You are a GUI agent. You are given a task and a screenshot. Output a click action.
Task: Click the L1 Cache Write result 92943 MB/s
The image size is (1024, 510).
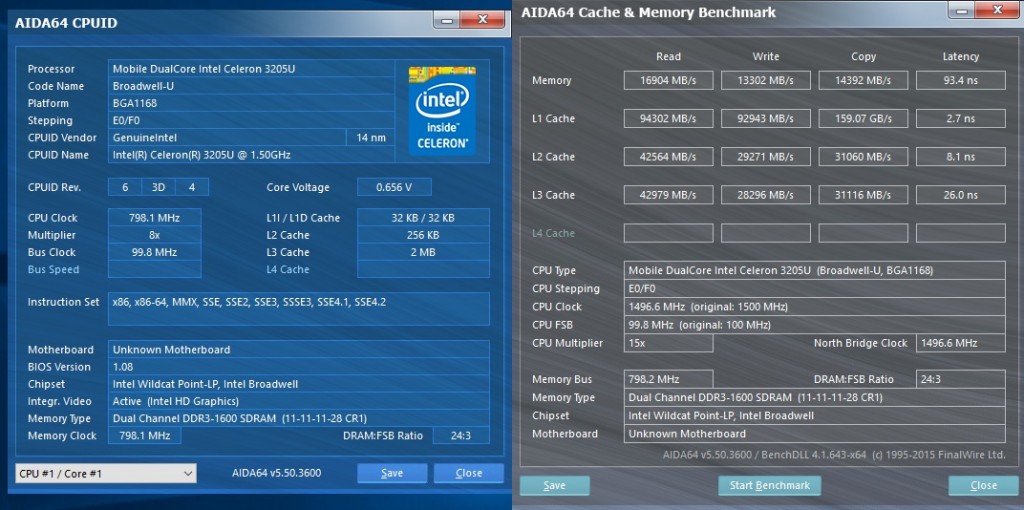(x=765, y=118)
